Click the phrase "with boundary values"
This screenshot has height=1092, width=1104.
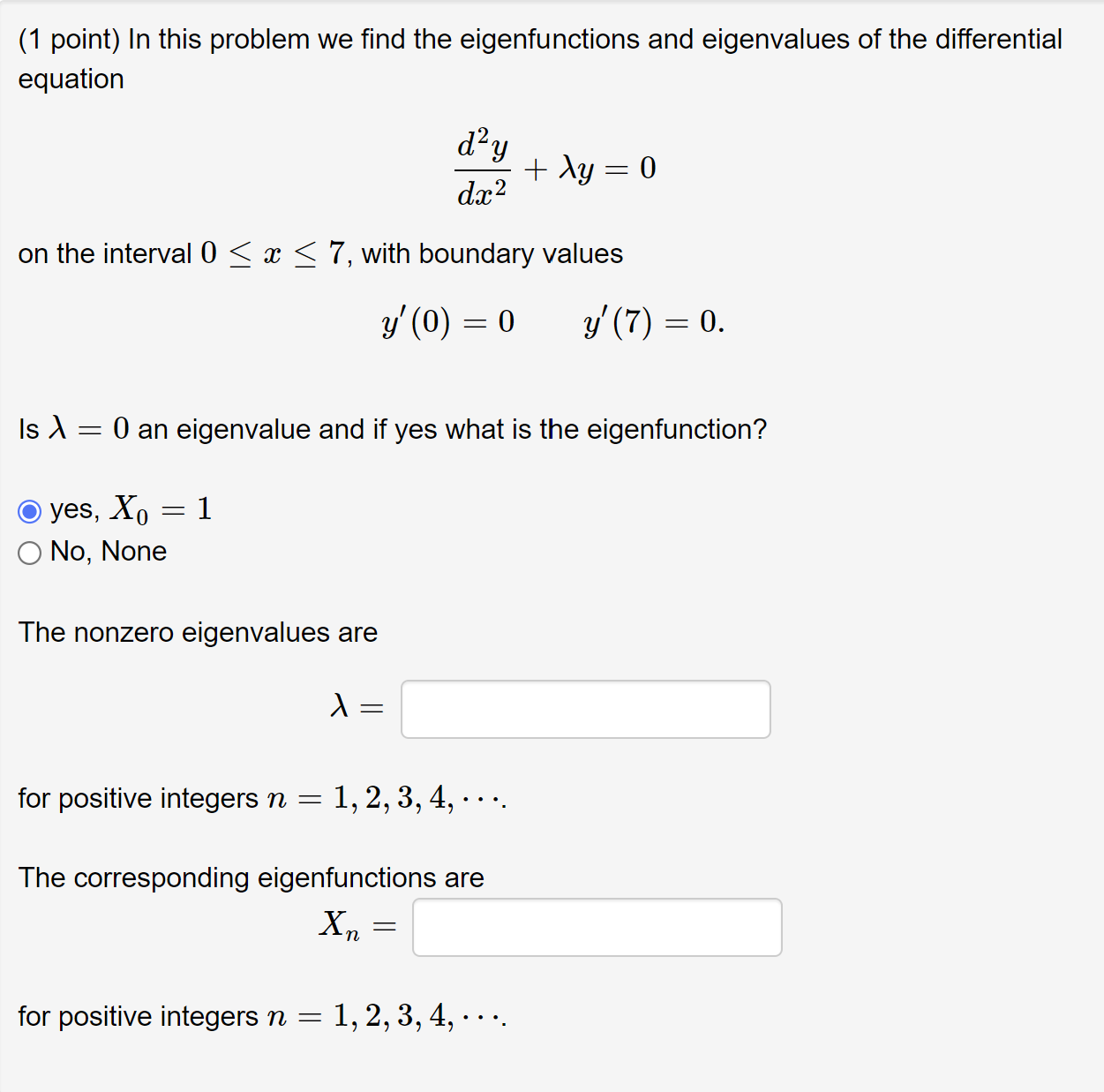click(491, 253)
